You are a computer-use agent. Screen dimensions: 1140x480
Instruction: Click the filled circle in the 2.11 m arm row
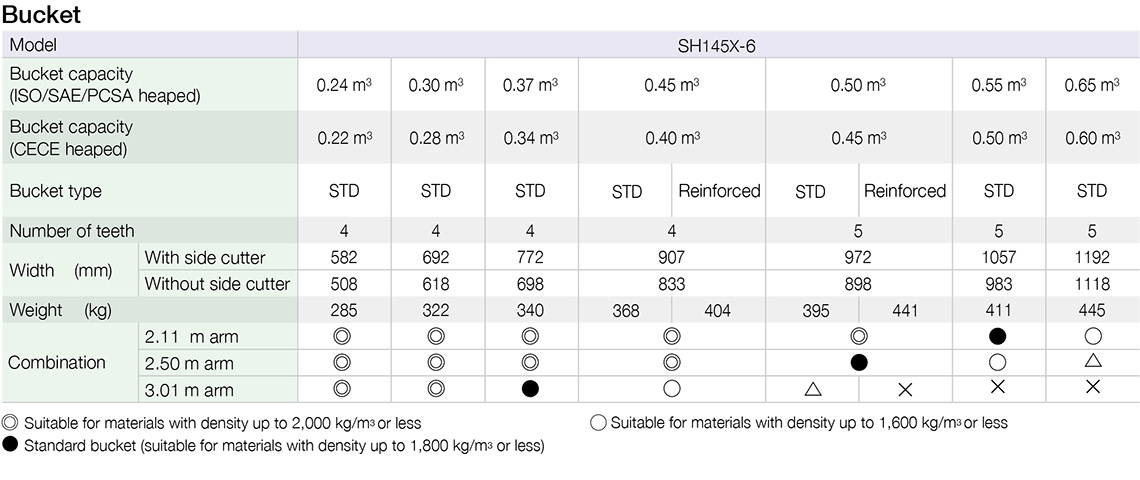click(x=998, y=337)
